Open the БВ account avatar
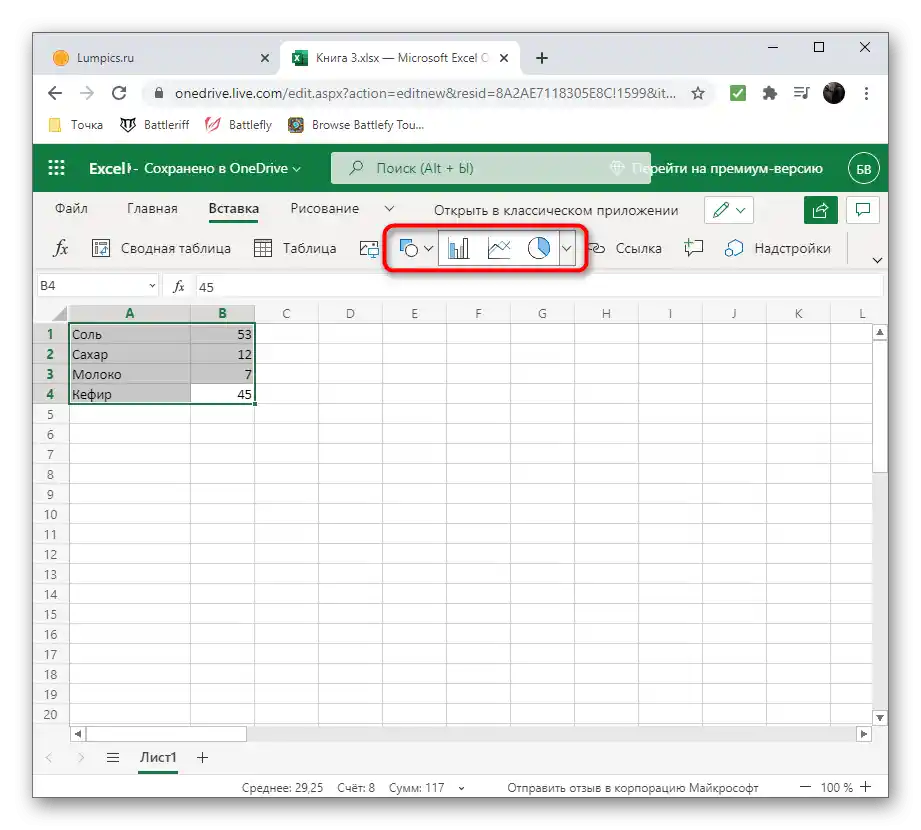The width and height of the screenshot is (921, 830). pyautogui.click(x=863, y=169)
